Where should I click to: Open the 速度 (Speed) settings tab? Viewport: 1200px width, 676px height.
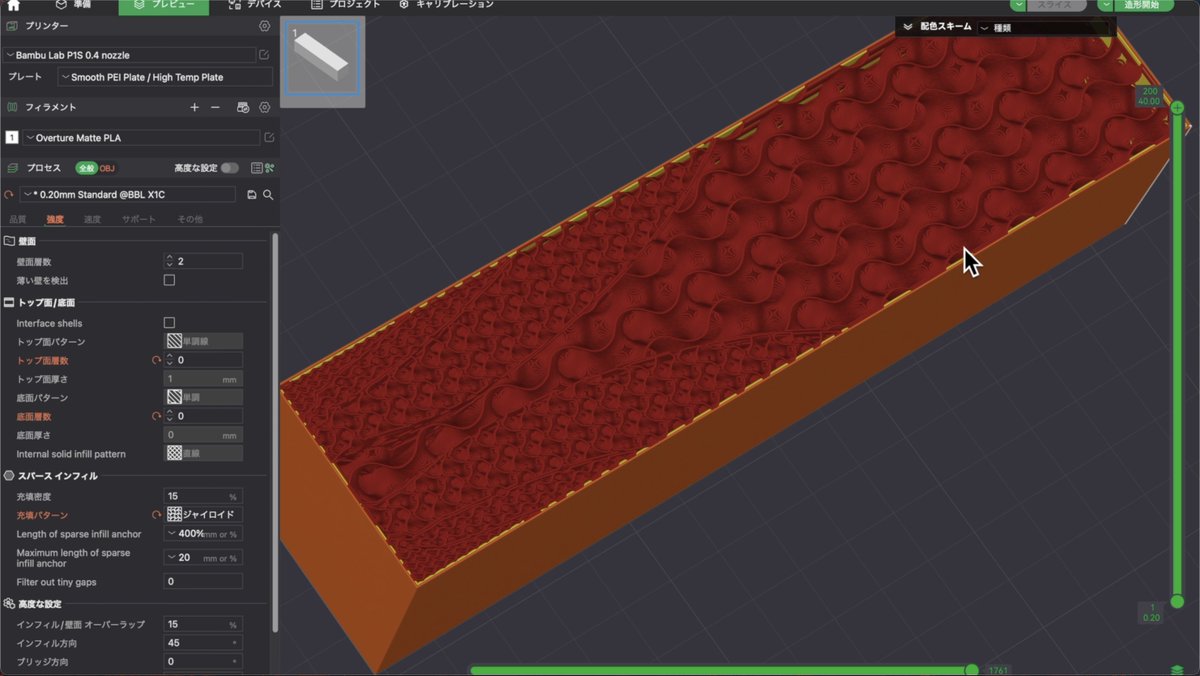[x=92, y=219]
